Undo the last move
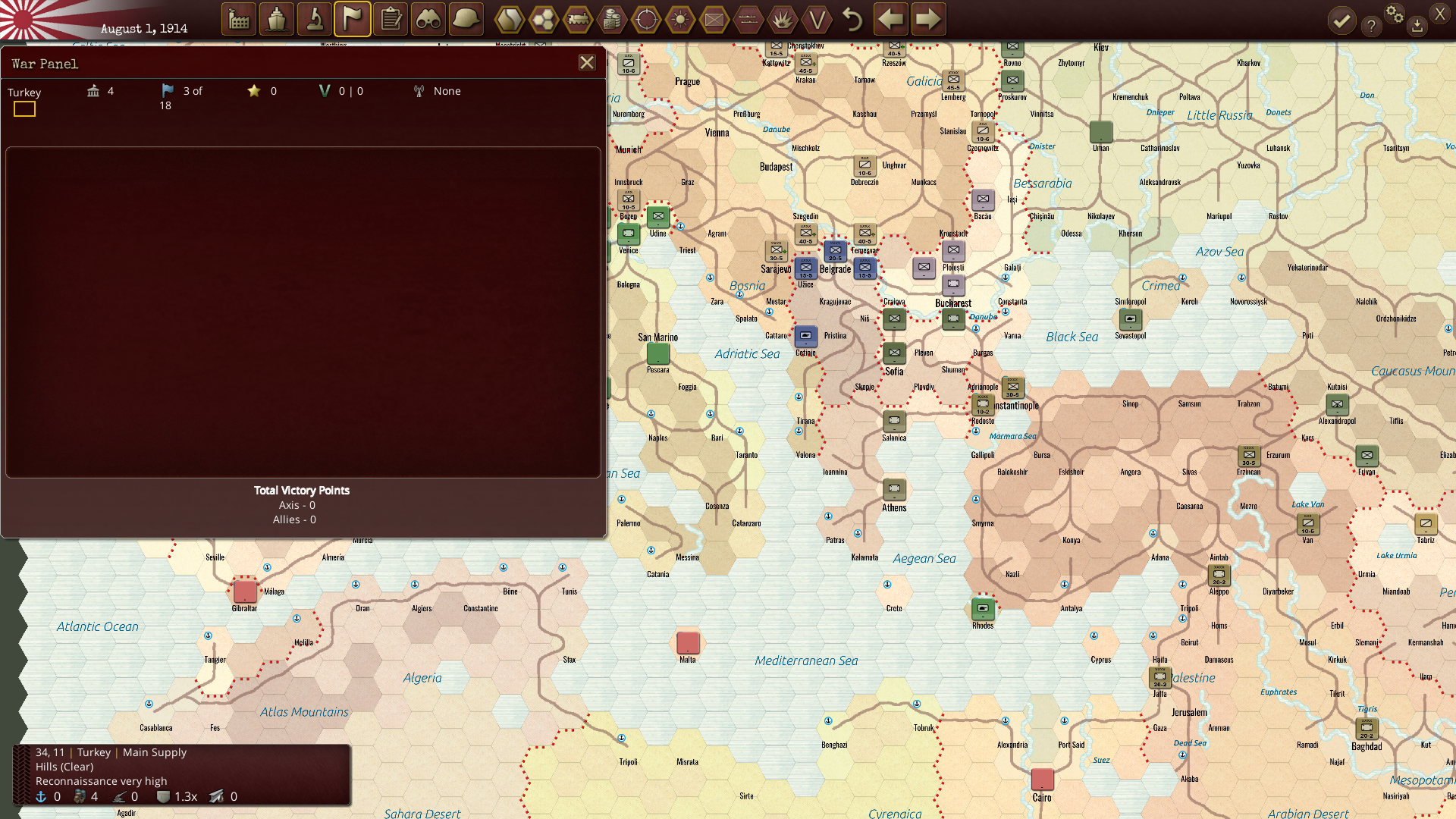The height and width of the screenshot is (819, 1456). (x=852, y=20)
